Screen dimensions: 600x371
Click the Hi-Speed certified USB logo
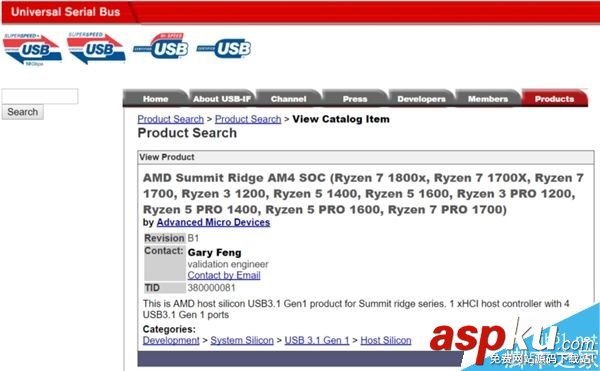[x=161, y=46]
